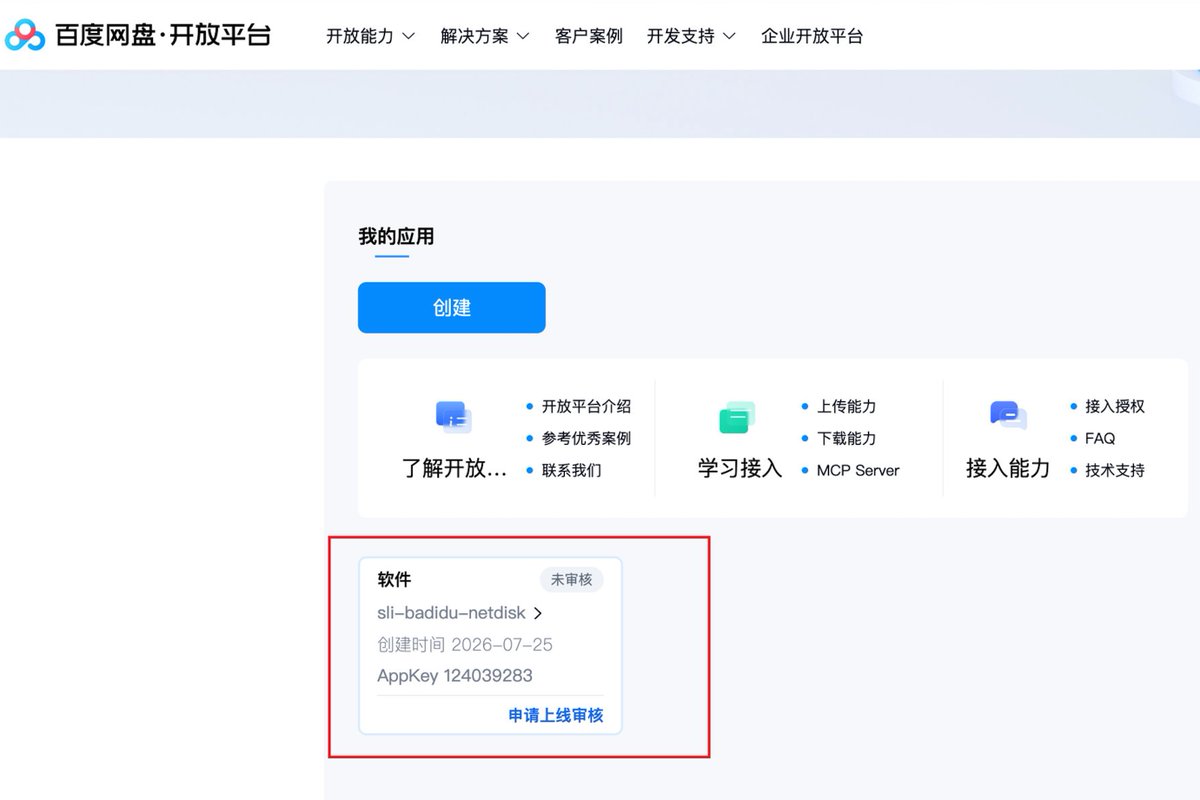The height and width of the screenshot is (800, 1200).
Task: Open the 上传能力 link
Action: tap(846, 407)
